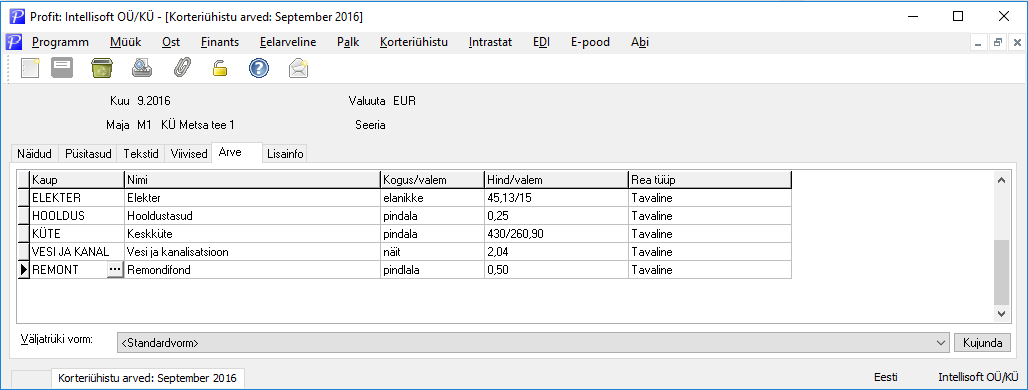Open the Programm menu

coord(60,42)
